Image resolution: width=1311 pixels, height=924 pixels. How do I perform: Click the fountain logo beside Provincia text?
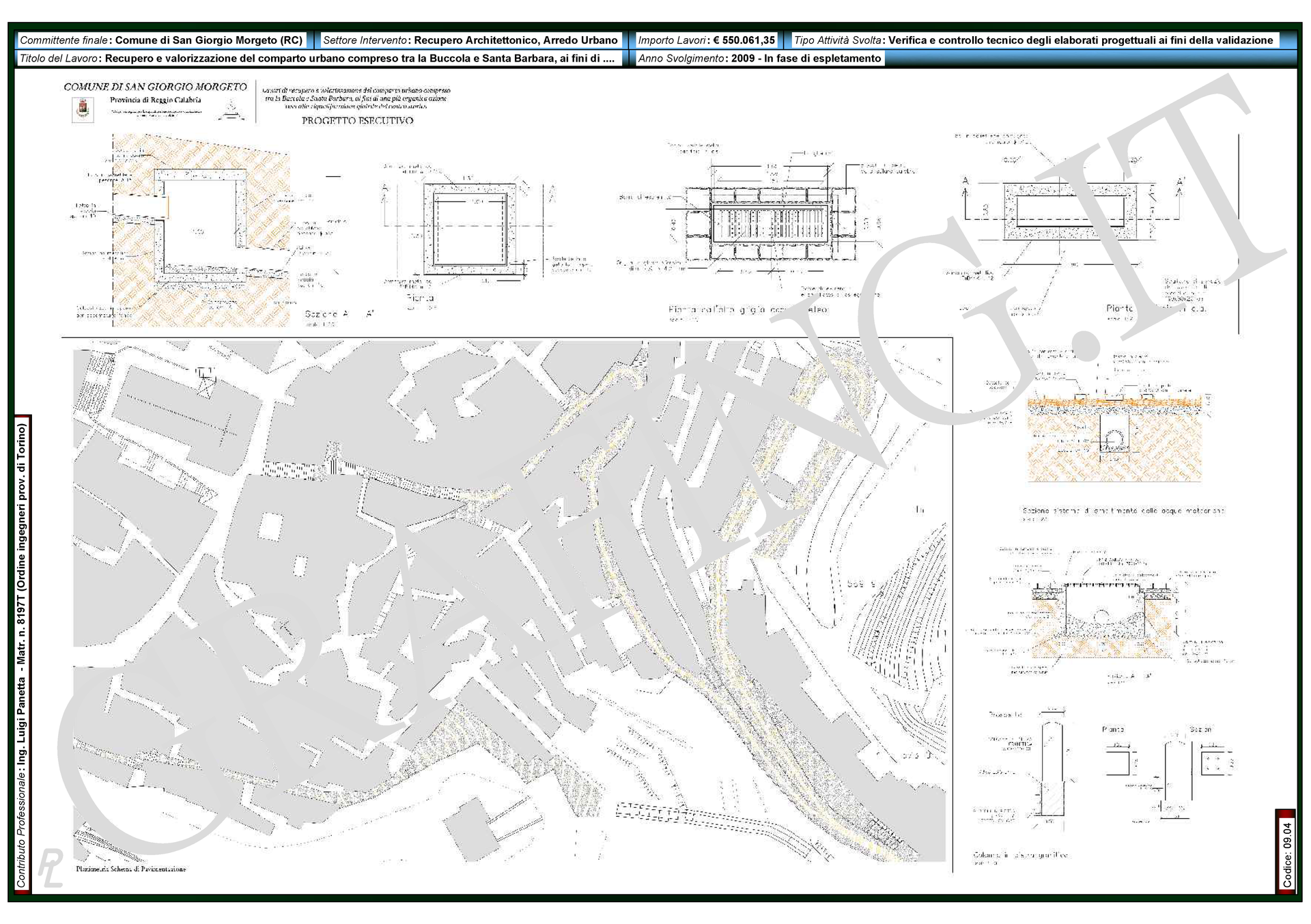(232, 110)
